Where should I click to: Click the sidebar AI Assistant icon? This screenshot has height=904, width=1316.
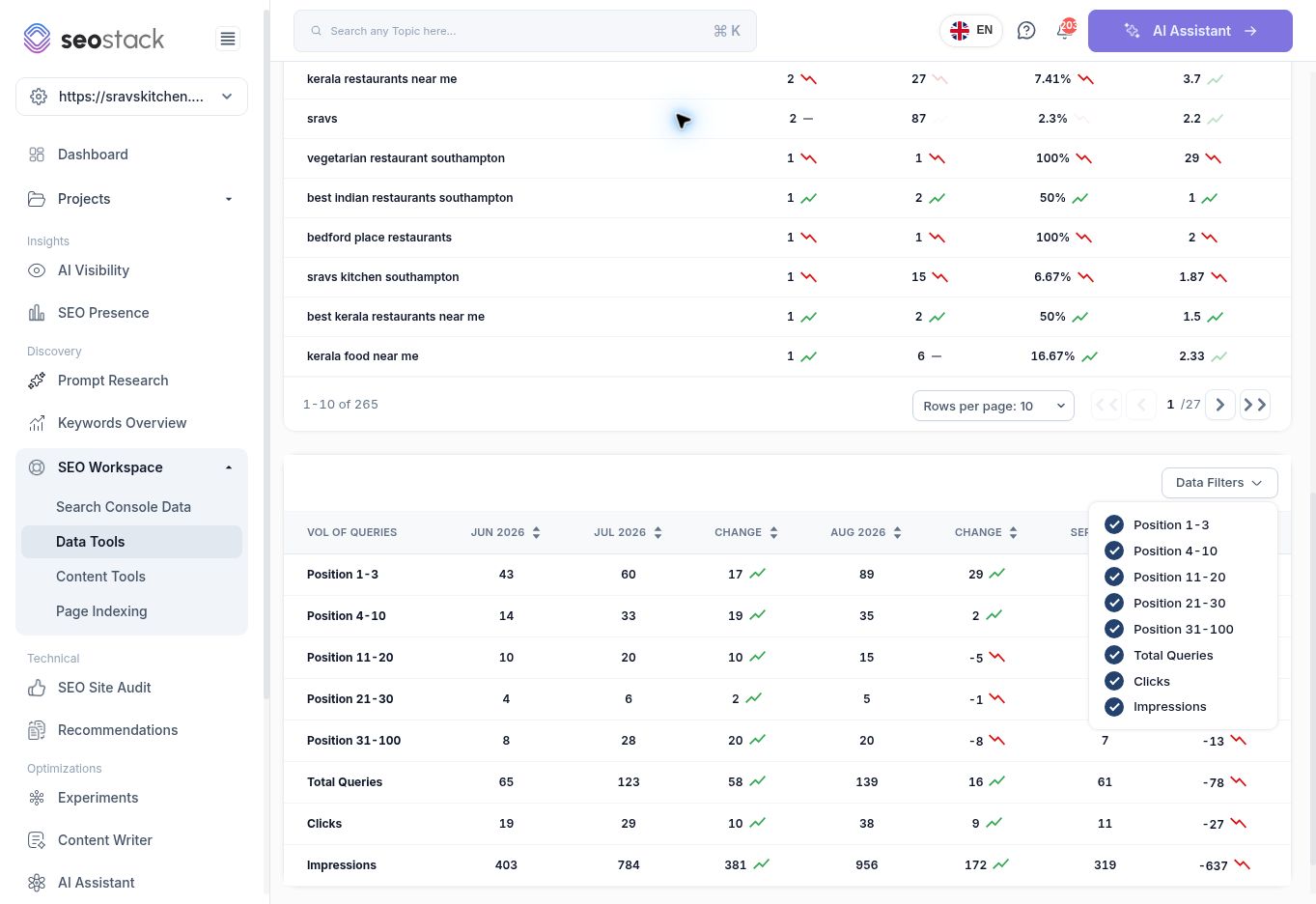point(37,883)
